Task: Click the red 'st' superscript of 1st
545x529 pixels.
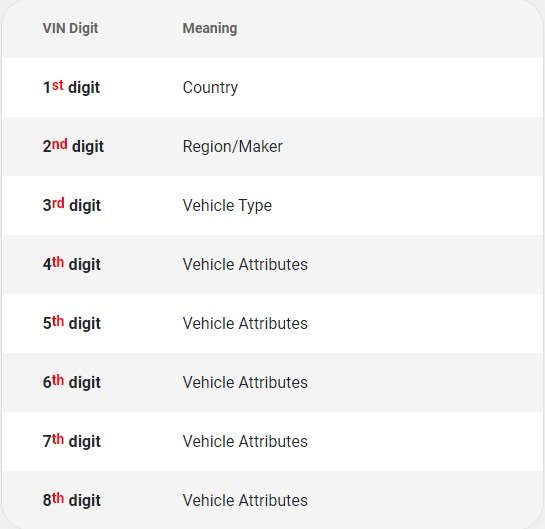Action: (58, 85)
